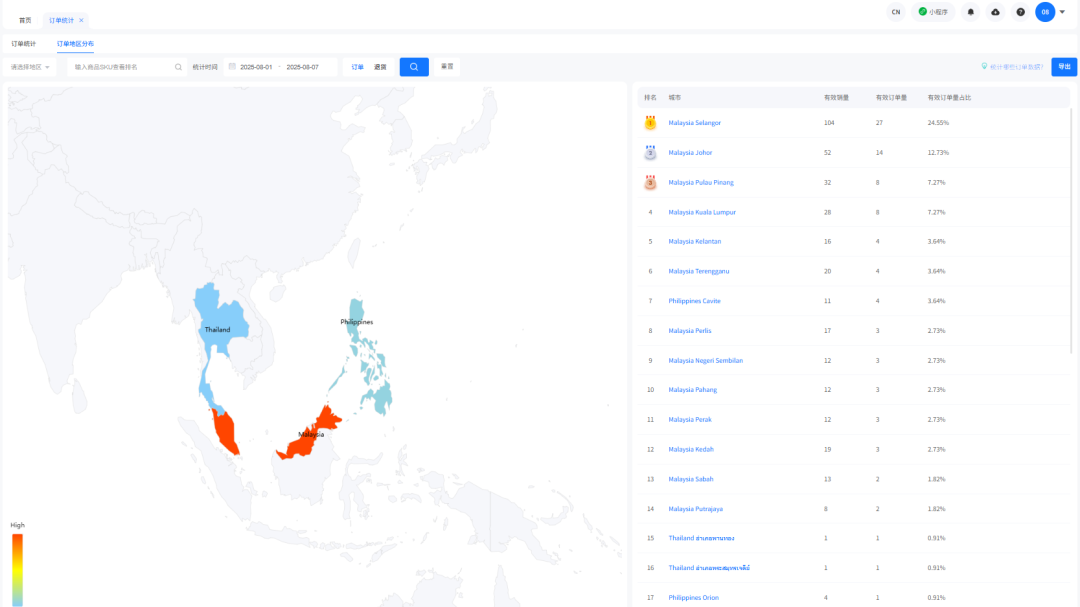The width and height of the screenshot is (1080, 607).
Task: Open Malaysia Perak link
Action: (689, 419)
